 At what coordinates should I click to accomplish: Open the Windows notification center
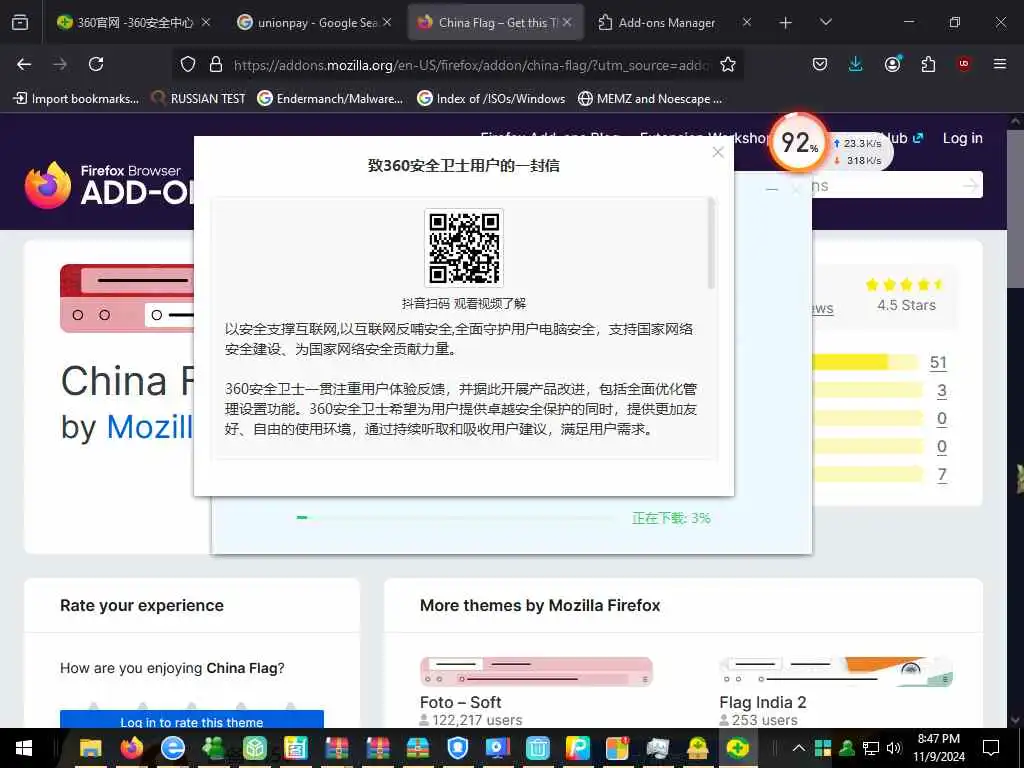(x=991, y=748)
